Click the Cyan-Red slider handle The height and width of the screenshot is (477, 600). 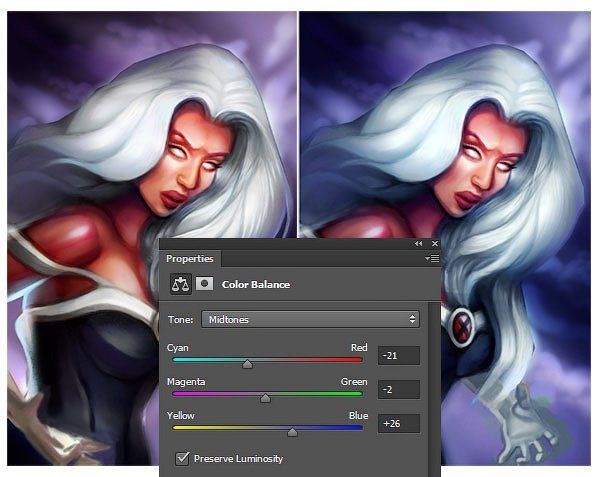click(x=247, y=365)
